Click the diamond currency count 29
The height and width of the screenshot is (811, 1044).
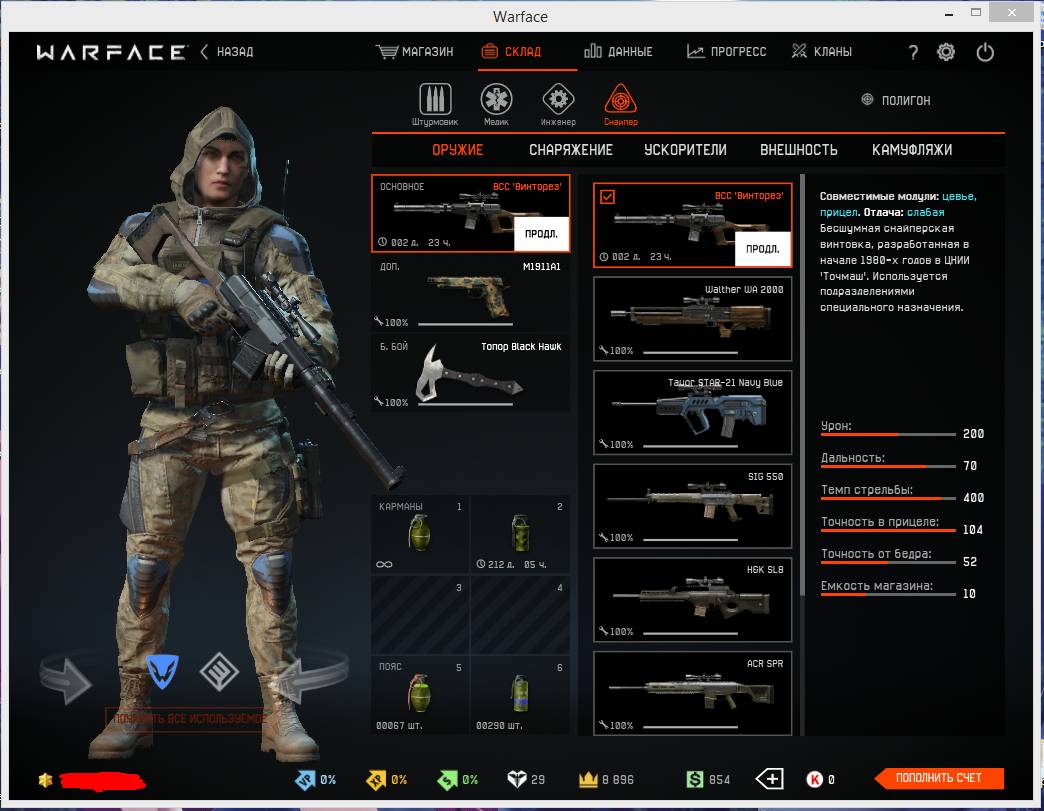pyautogui.click(x=538, y=780)
